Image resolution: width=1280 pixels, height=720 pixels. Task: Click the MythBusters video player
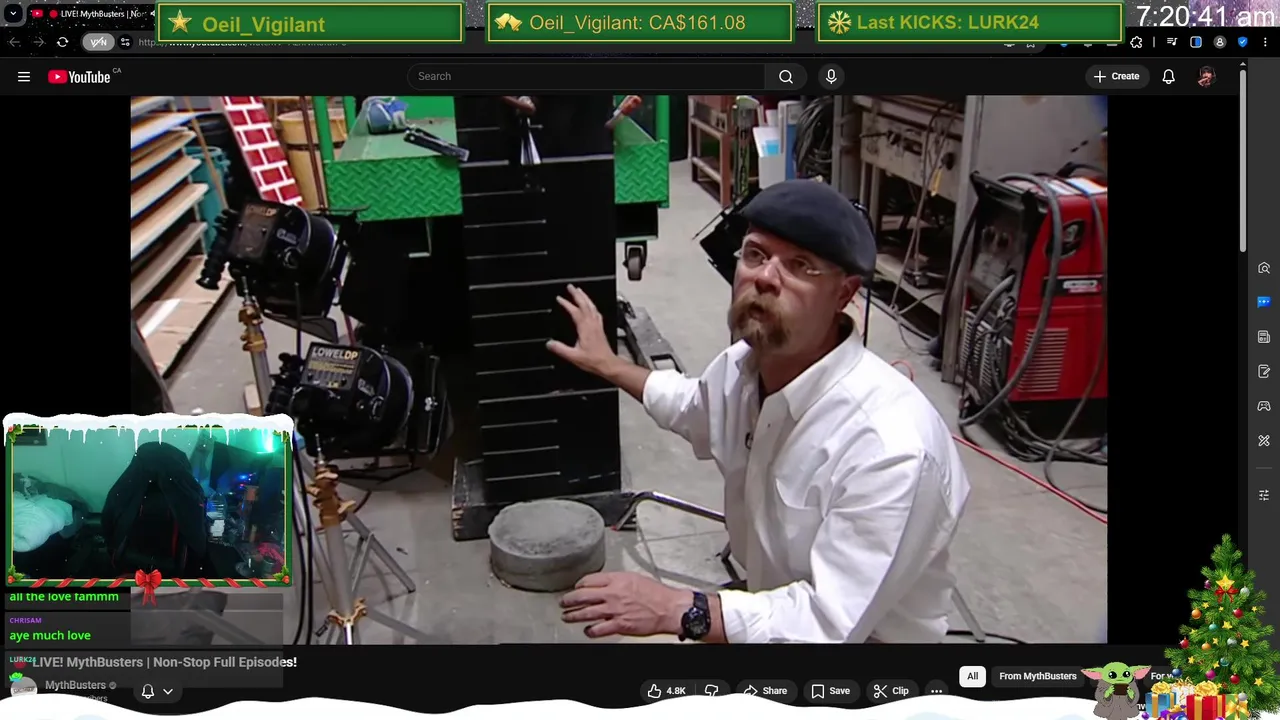coord(618,370)
